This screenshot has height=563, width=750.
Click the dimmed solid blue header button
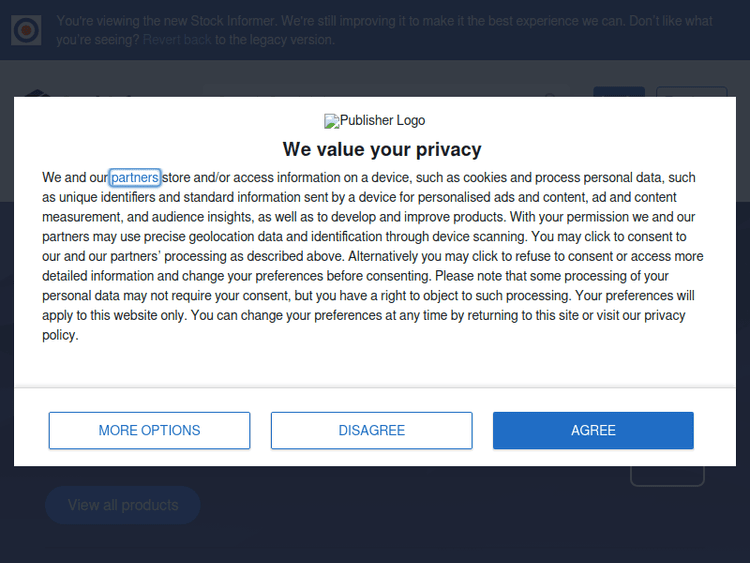[618, 92]
